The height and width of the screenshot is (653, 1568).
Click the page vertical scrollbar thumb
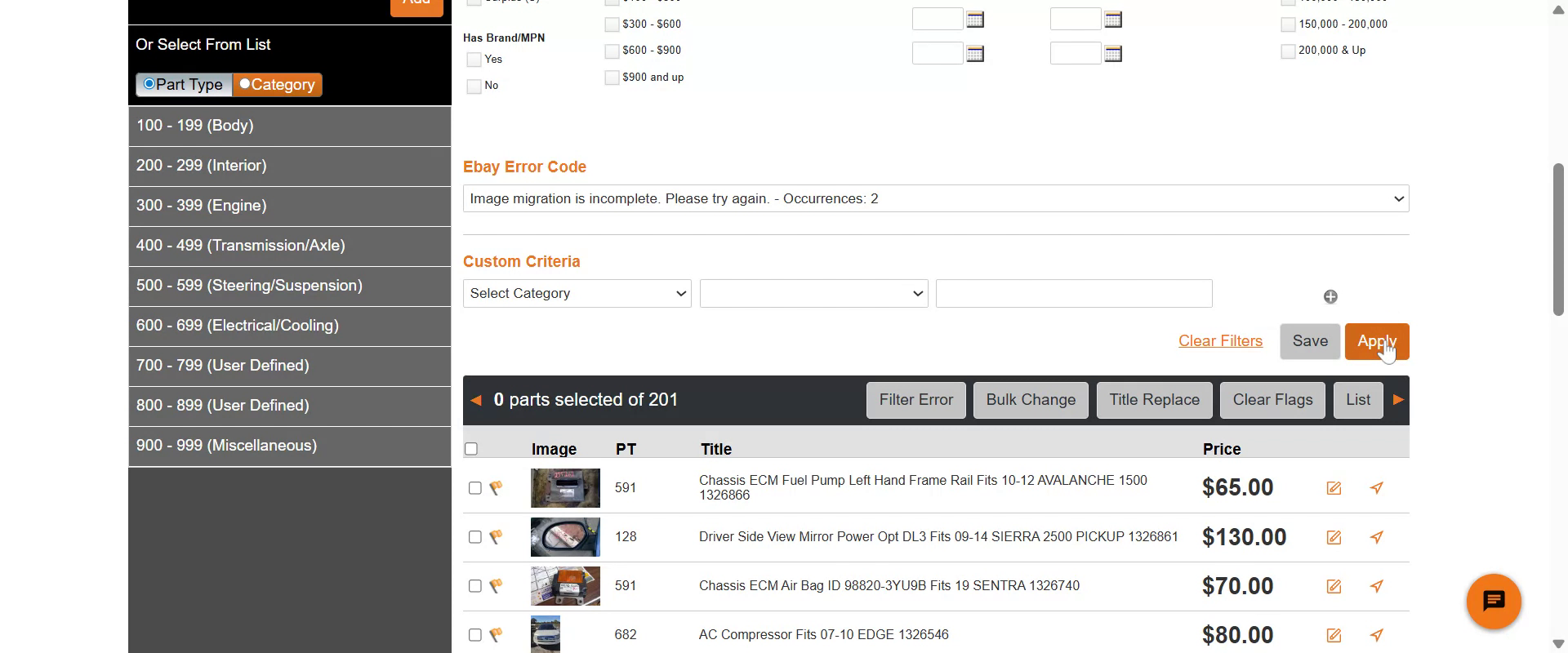(x=1558, y=239)
